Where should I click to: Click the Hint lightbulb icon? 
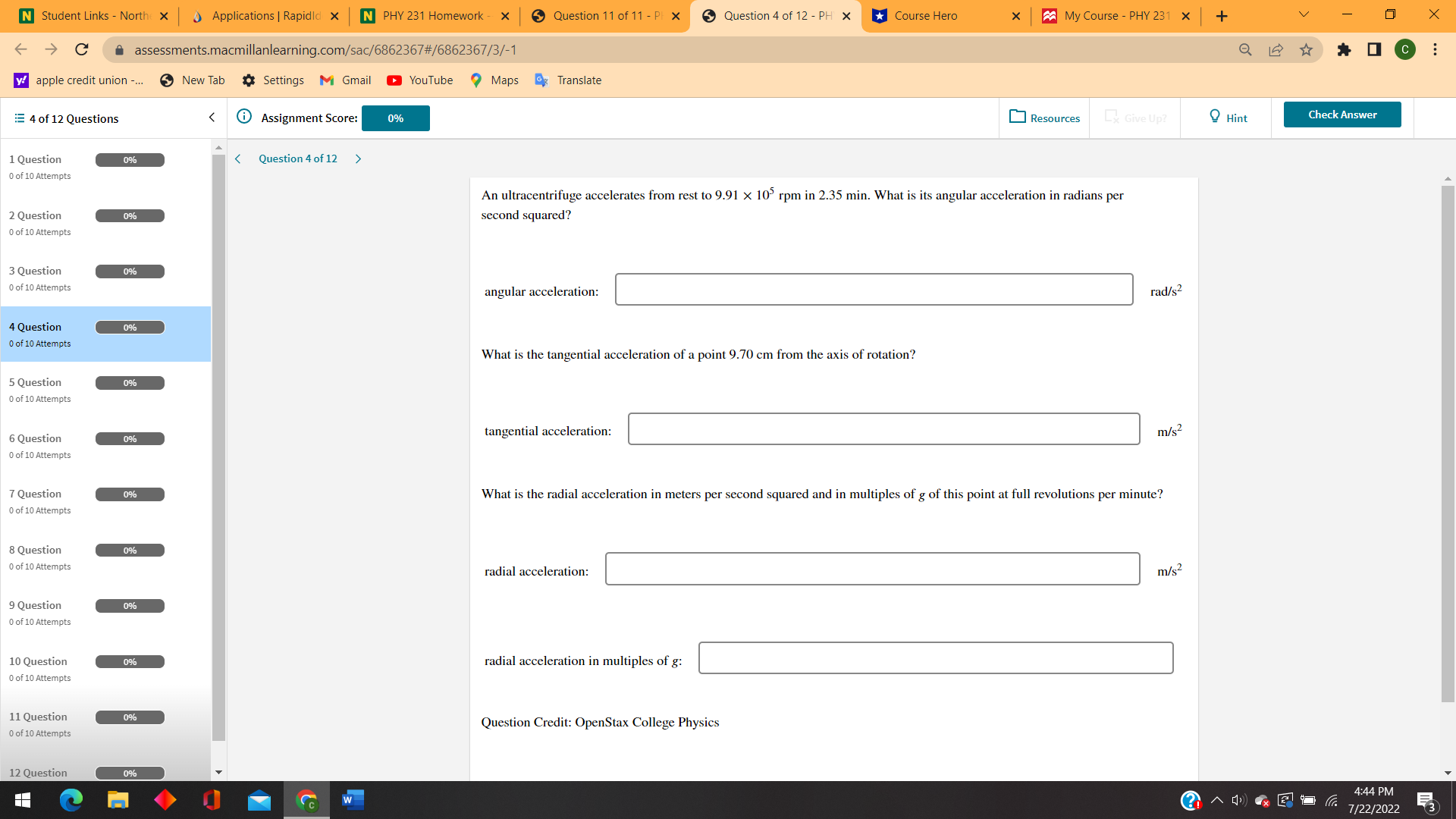1215,117
